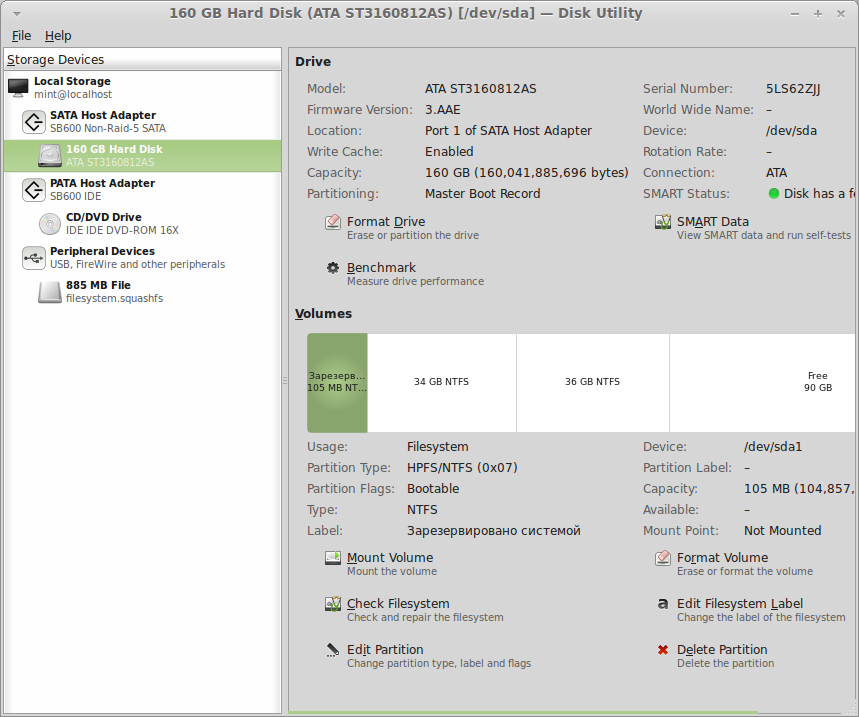Screen dimensions: 859x717
Task: Click the green SMART status indicator
Action: (x=774, y=193)
